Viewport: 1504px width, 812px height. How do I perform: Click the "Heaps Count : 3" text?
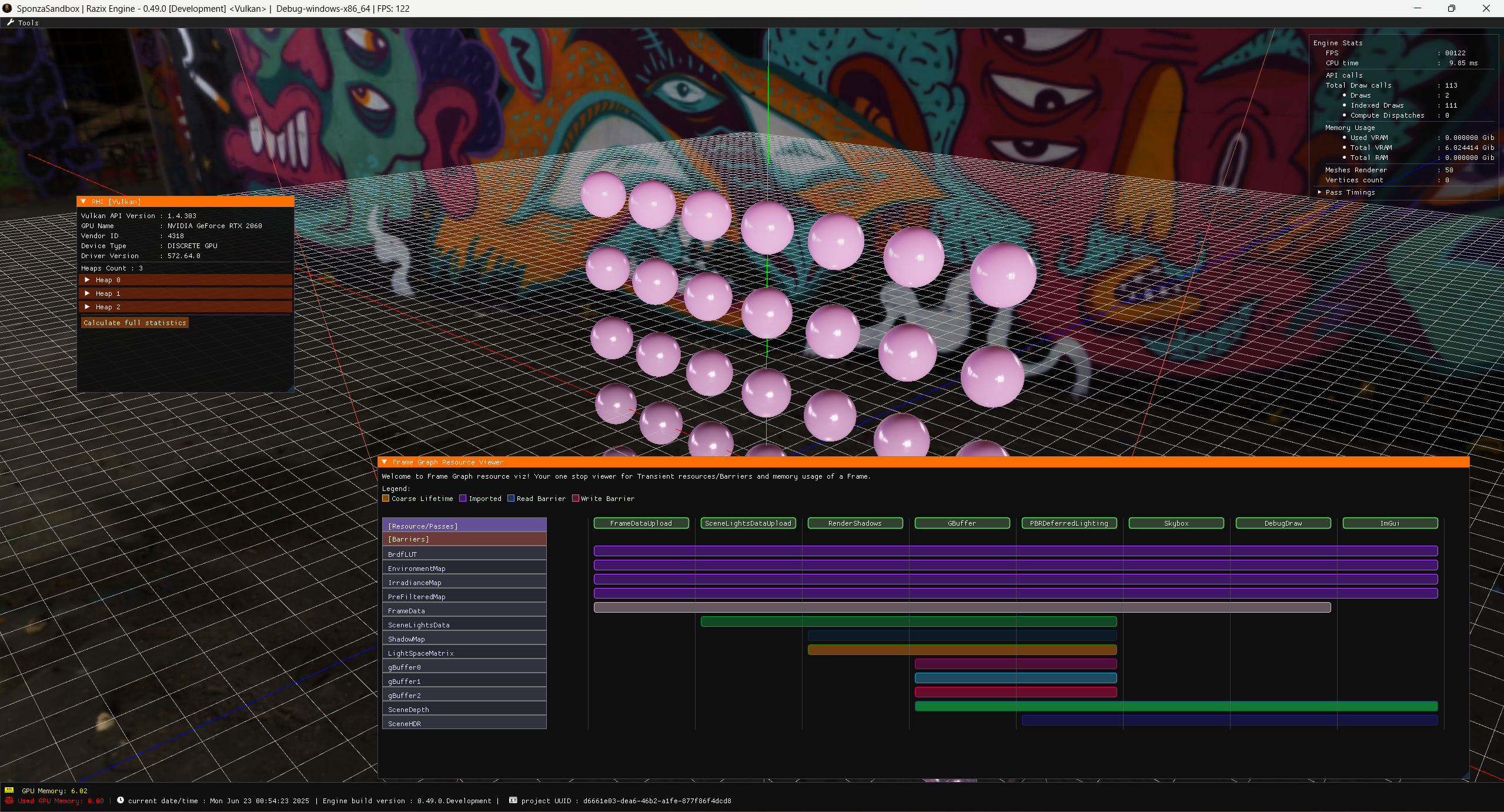[112, 268]
